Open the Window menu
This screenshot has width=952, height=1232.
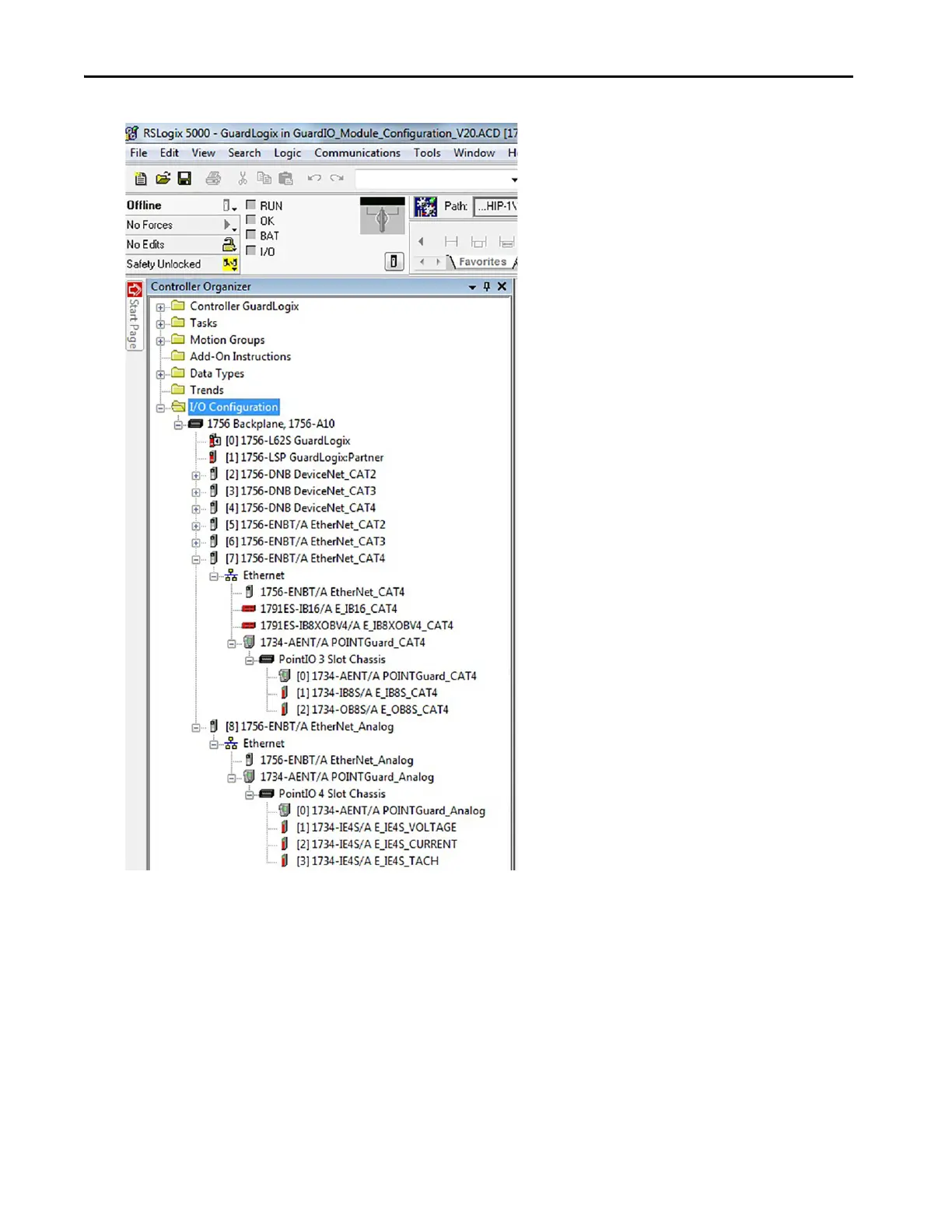point(474,153)
